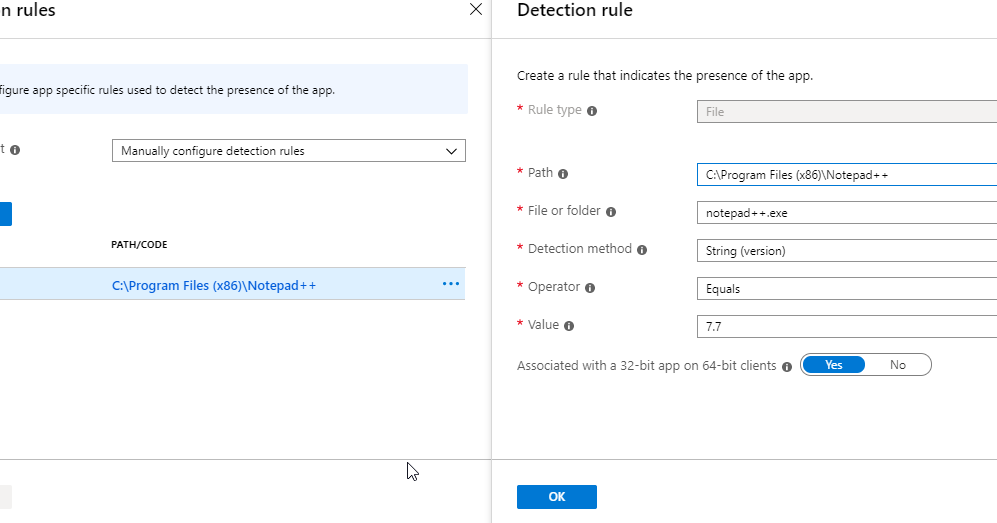Screen dimensions: 997x523
Task: Close the Detection rules panel
Action: pos(476,10)
